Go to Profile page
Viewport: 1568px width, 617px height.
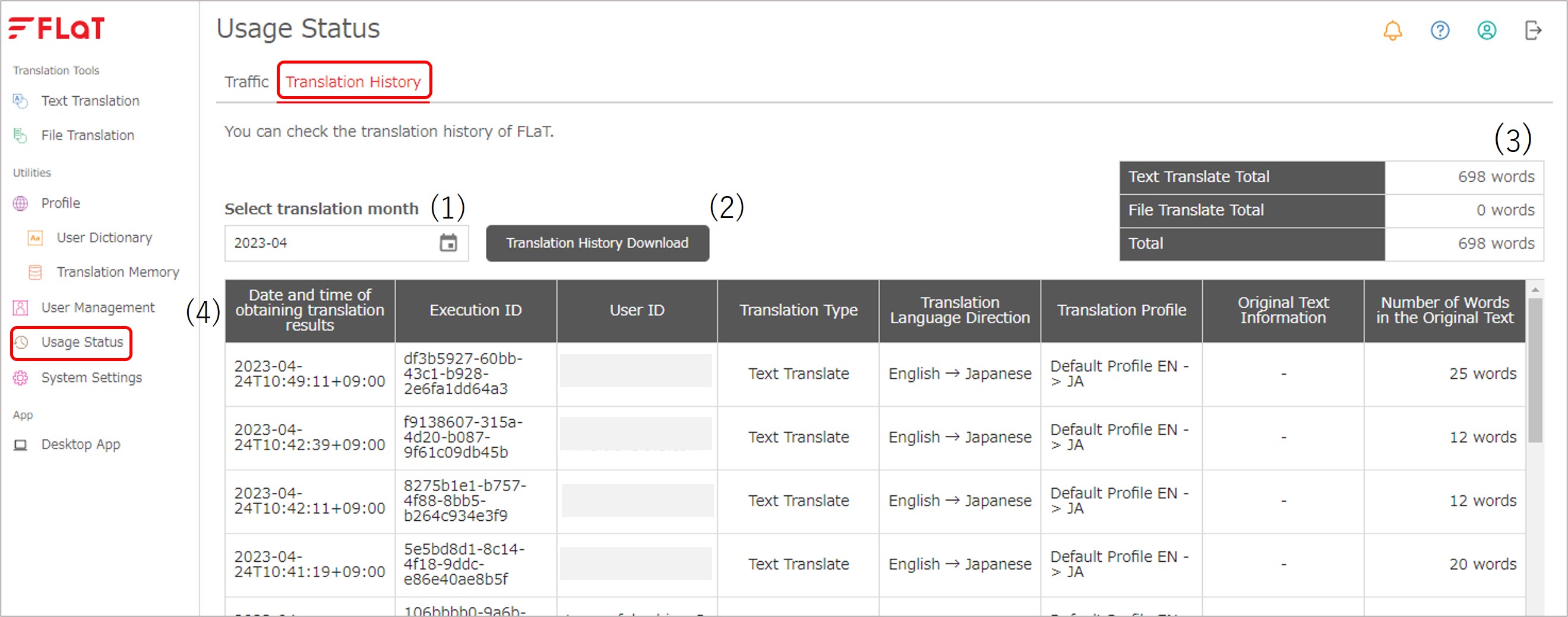click(60, 203)
